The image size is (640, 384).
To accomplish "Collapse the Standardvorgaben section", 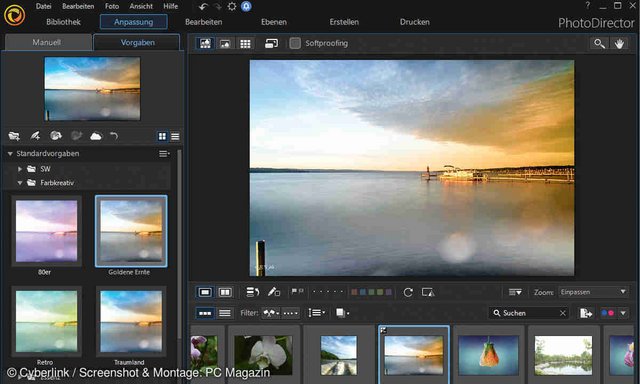I will click(10, 154).
